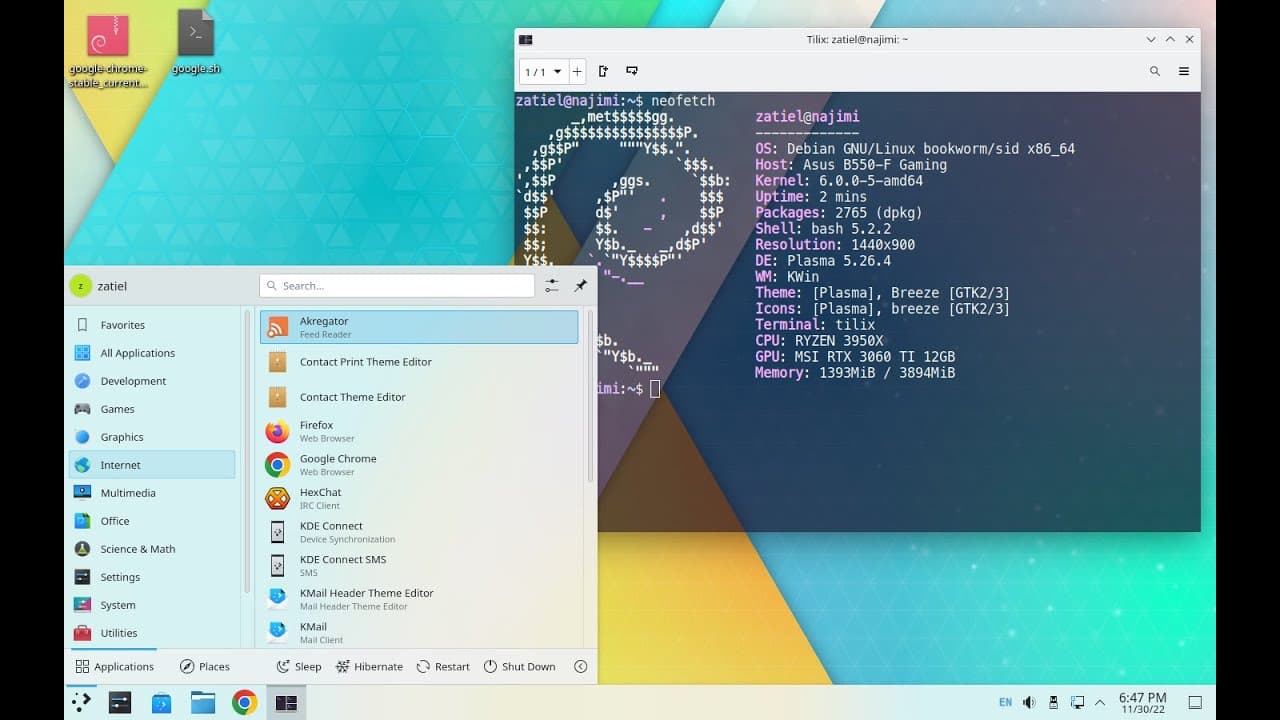This screenshot has width=1280, height=720.
Task: Switch to the Places tab
Action: point(205,667)
